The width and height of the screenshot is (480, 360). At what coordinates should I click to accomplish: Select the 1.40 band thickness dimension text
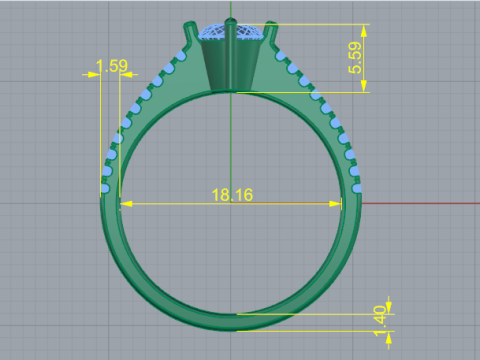(x=380, y=322)
